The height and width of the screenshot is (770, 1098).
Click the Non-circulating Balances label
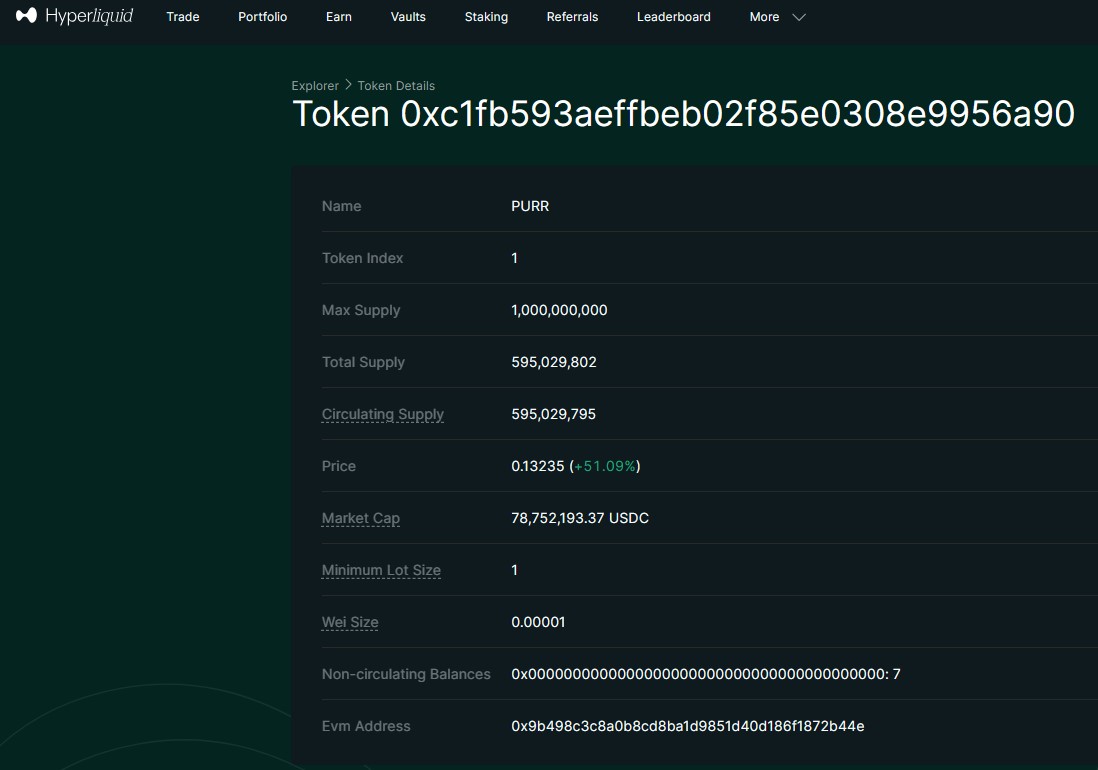click(406, 674)
